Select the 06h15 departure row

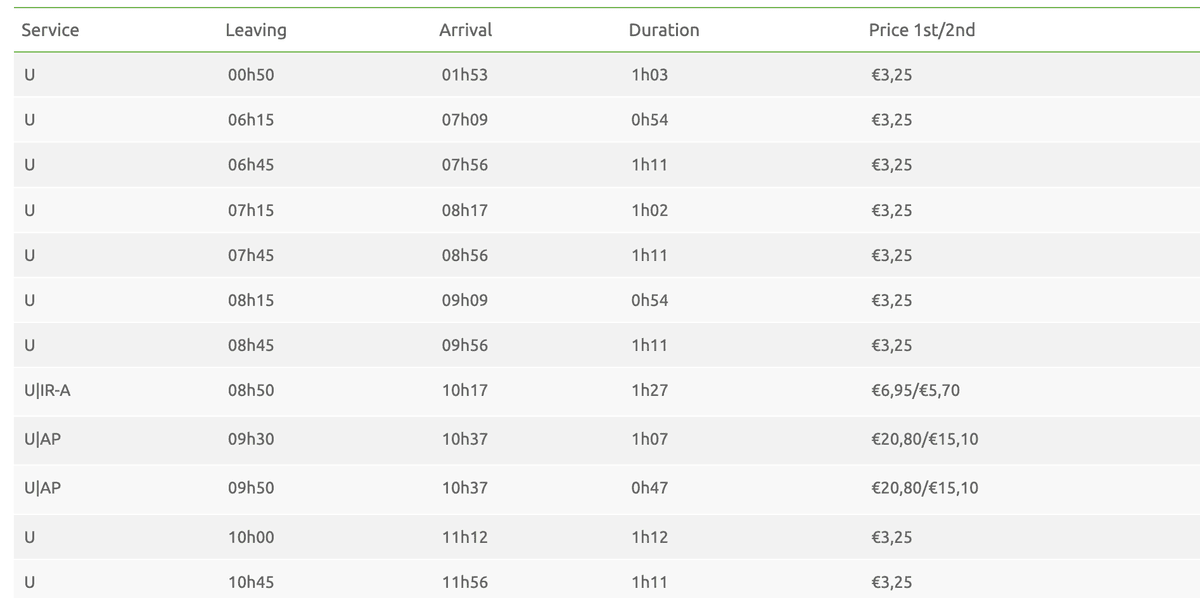pyautogui.click(x=607, y=120)
